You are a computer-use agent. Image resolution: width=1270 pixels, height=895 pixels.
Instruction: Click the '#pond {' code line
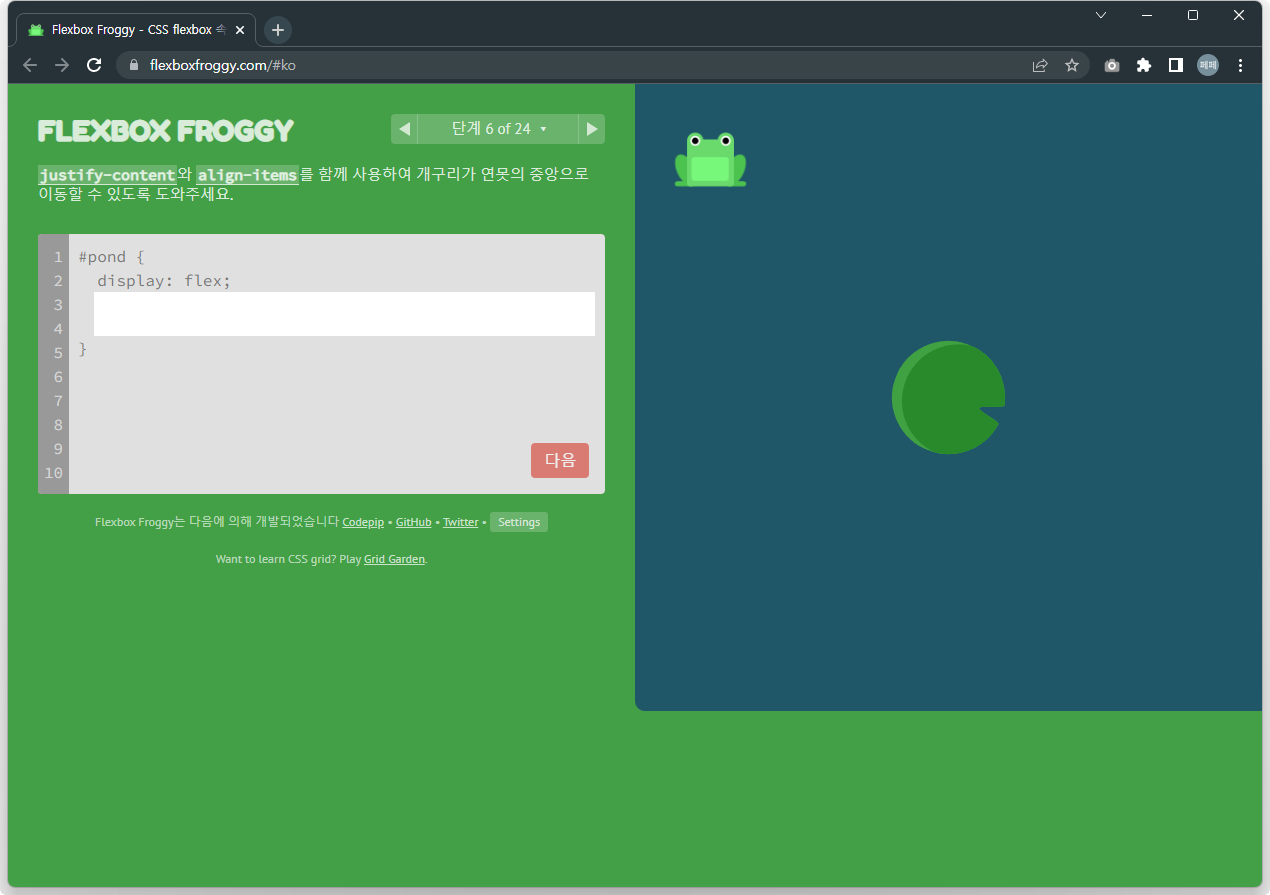[112, 257]
